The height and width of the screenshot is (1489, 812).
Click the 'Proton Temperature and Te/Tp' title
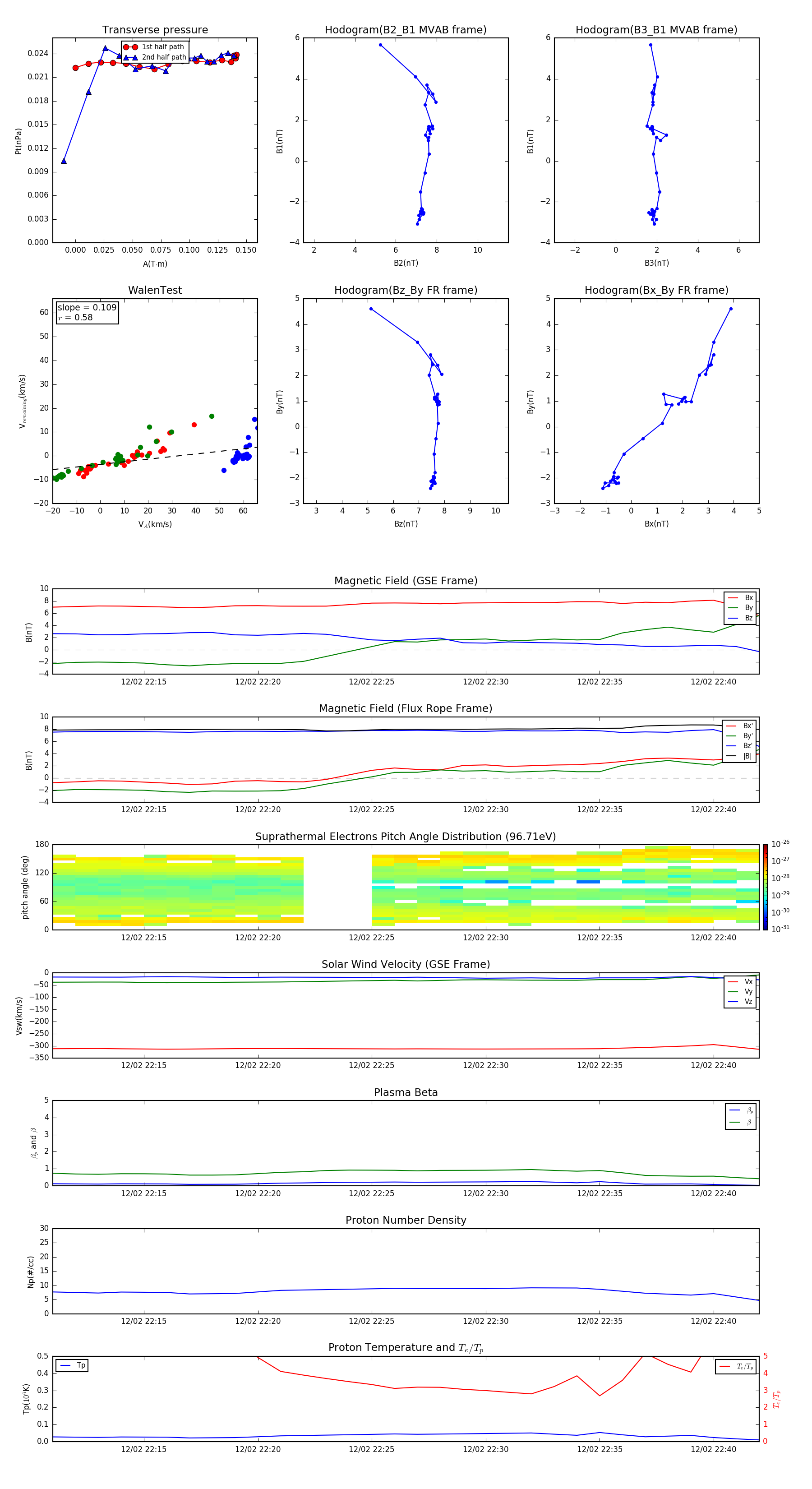pyautogui.click(x=406, y=1348)
